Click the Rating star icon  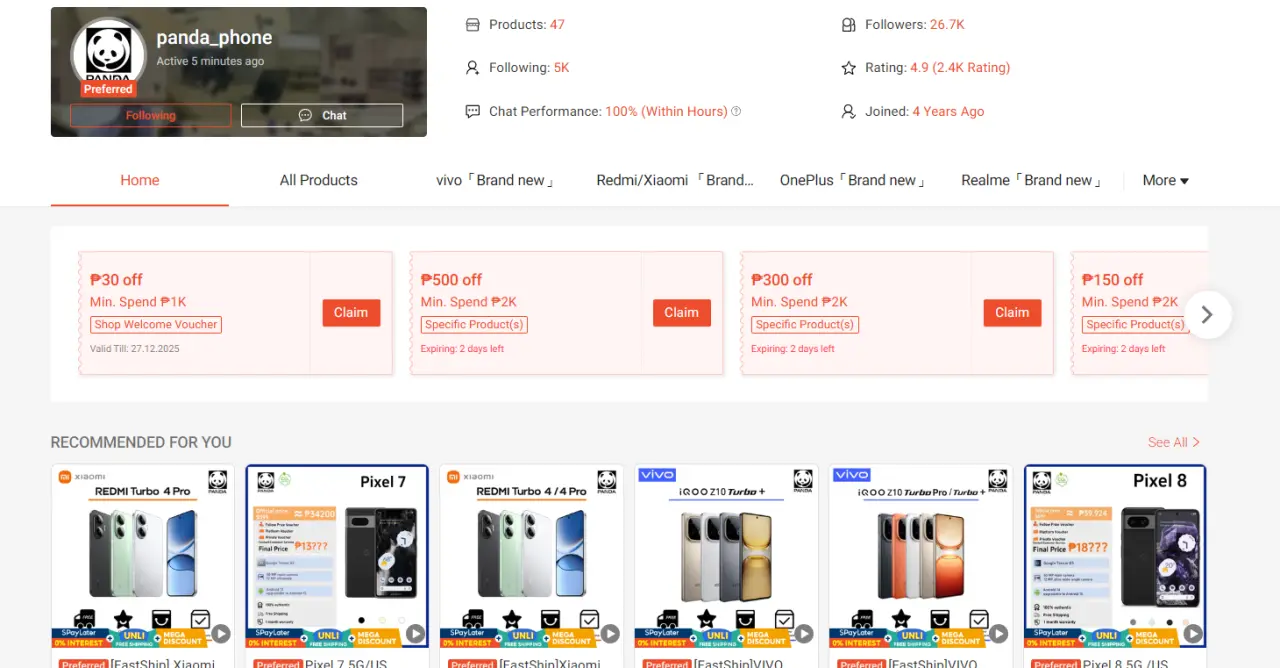(x=849, y=68)
